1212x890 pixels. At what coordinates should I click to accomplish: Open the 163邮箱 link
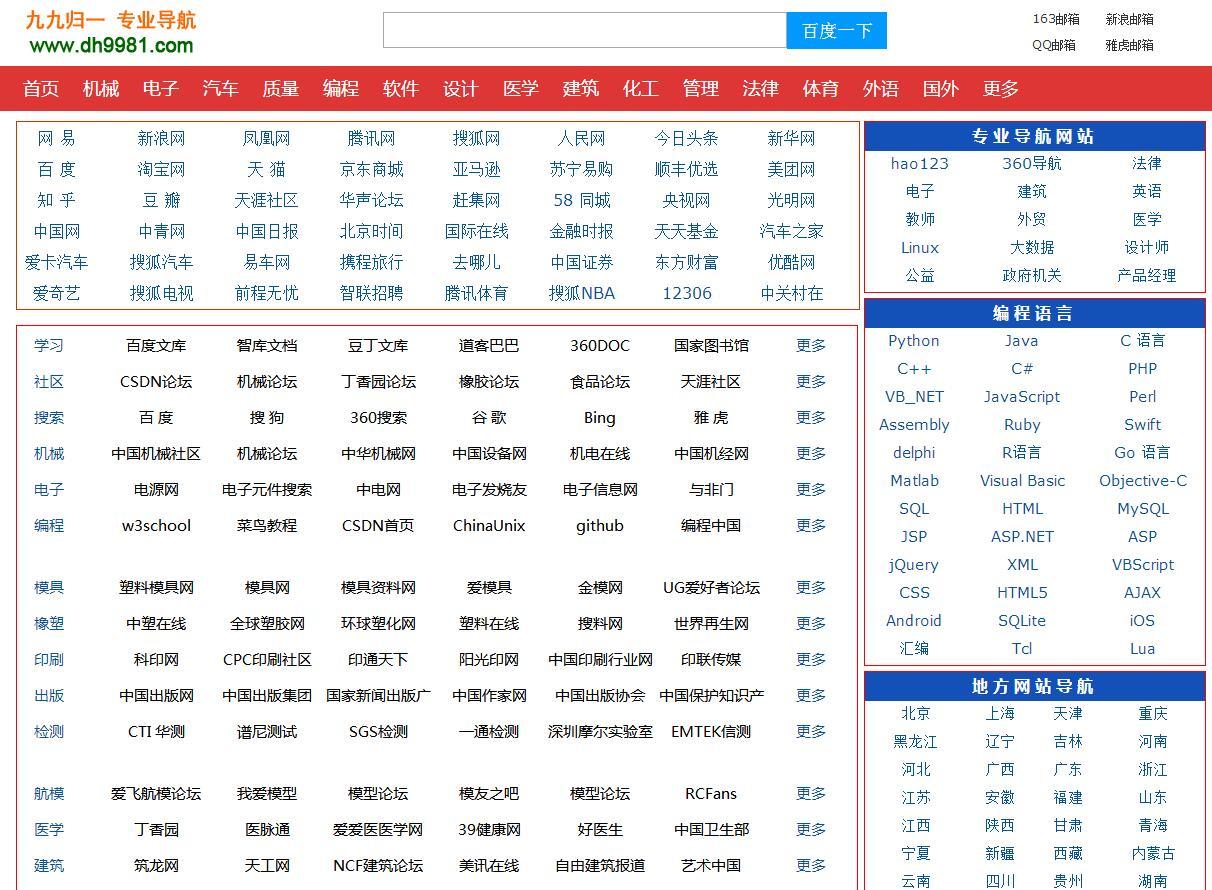(x=1056, y=19)
